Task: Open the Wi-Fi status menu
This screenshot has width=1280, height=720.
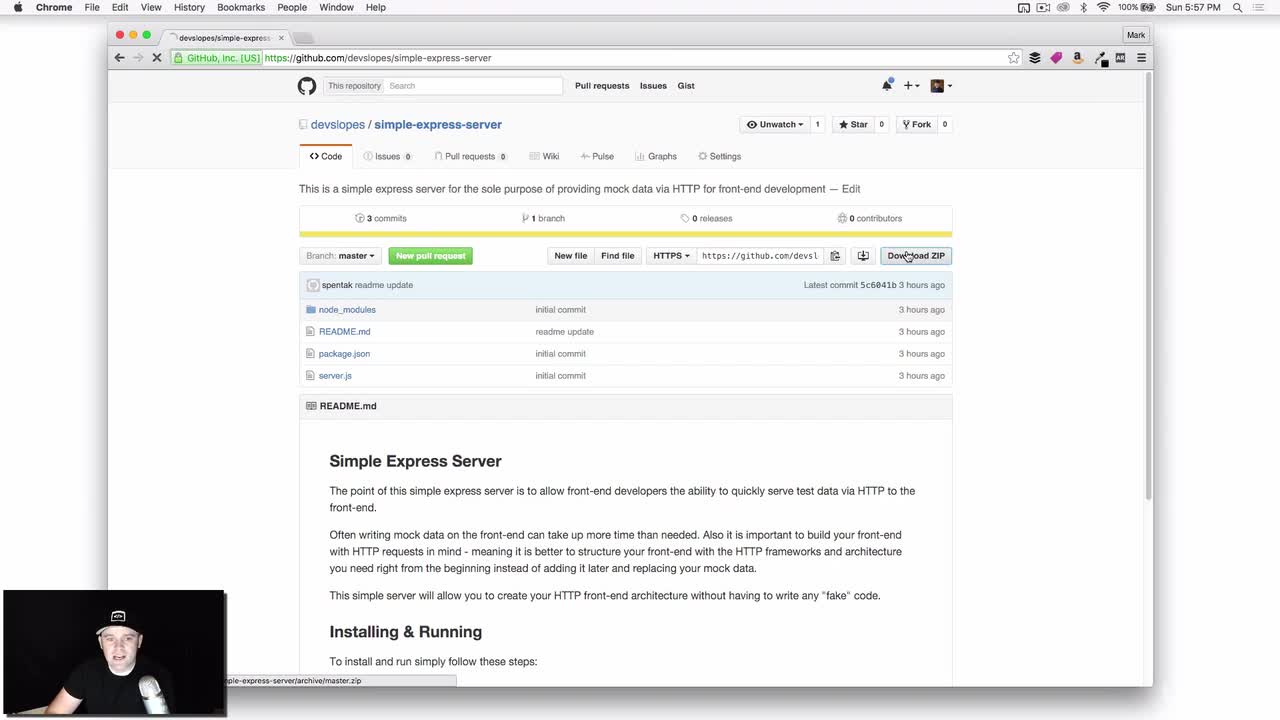Action: 1104,7
